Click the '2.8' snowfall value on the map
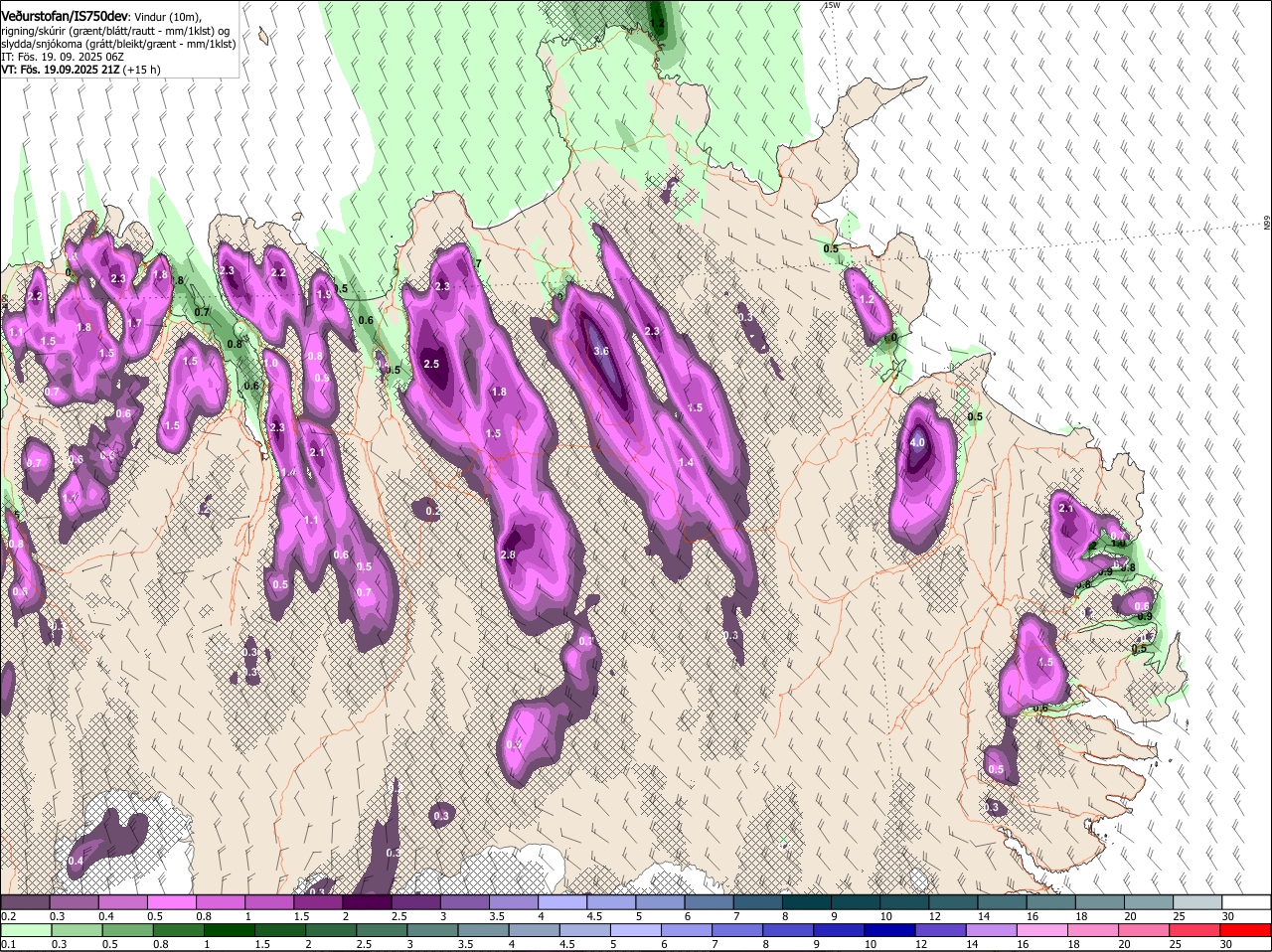 tap(508, 555)
